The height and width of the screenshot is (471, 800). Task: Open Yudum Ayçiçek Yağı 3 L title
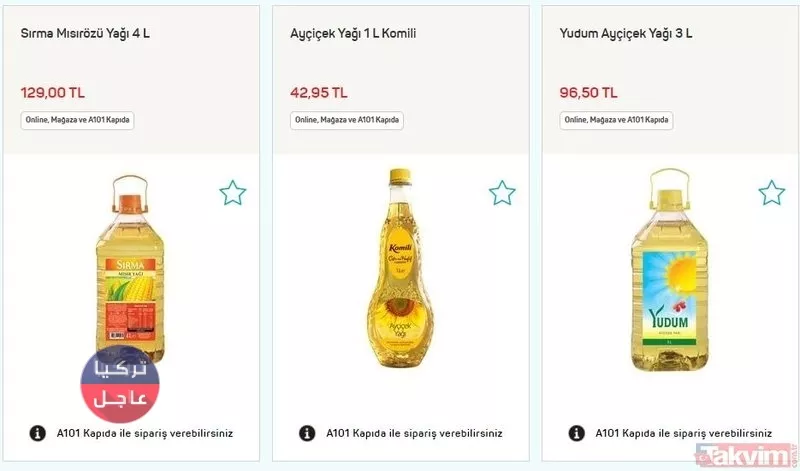click(626, 33)
